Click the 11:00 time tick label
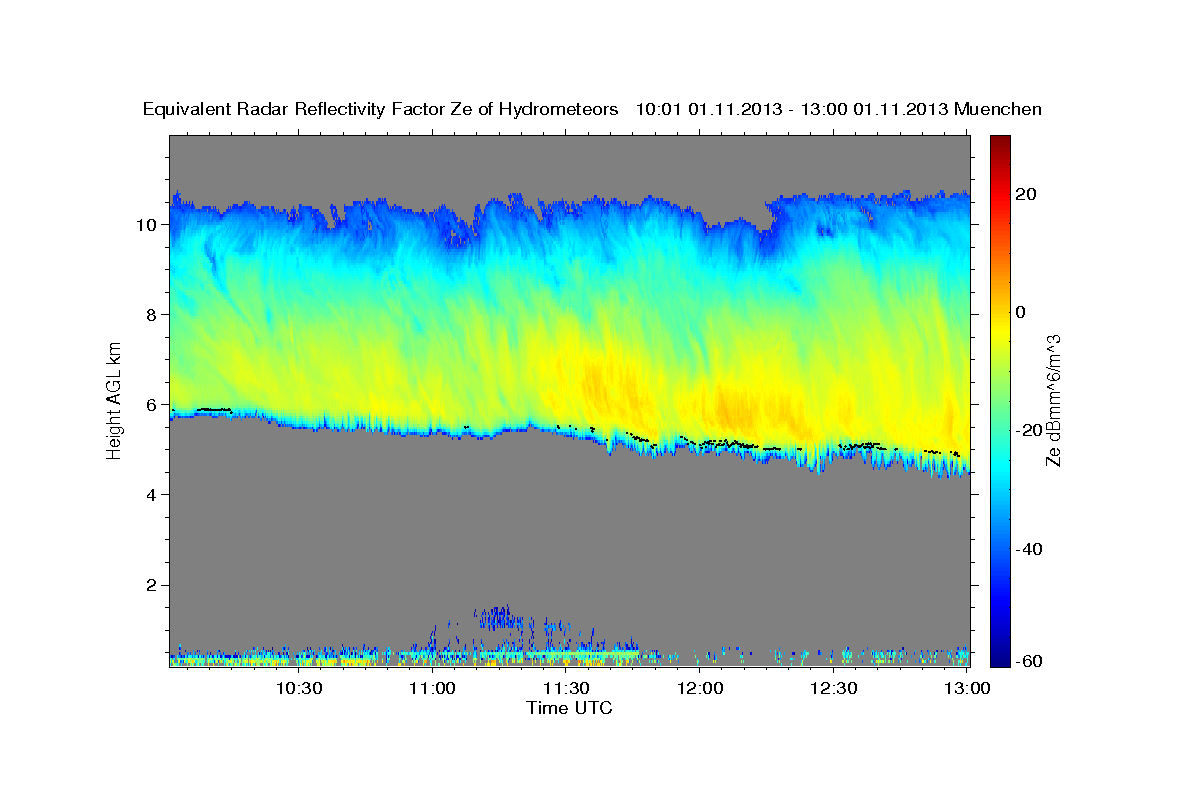 [x=432, y=688]
